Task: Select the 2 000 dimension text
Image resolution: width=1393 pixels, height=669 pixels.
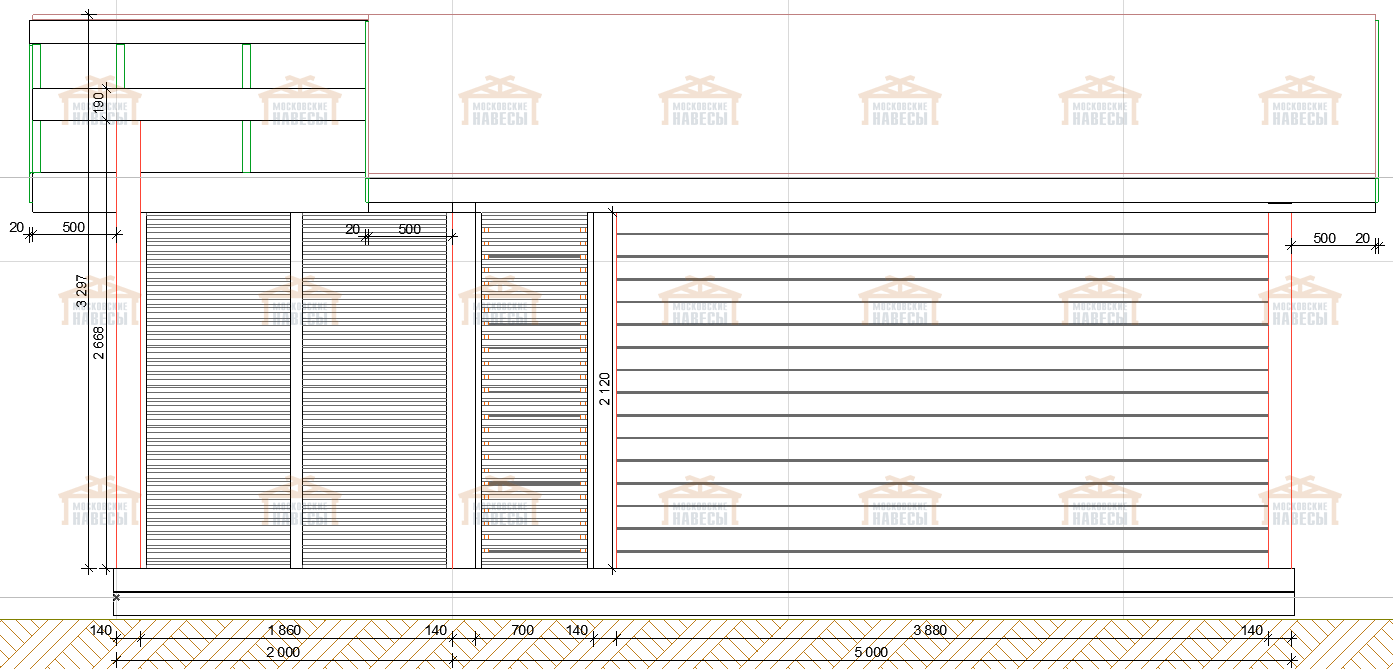Action: [x=283, y=652]
